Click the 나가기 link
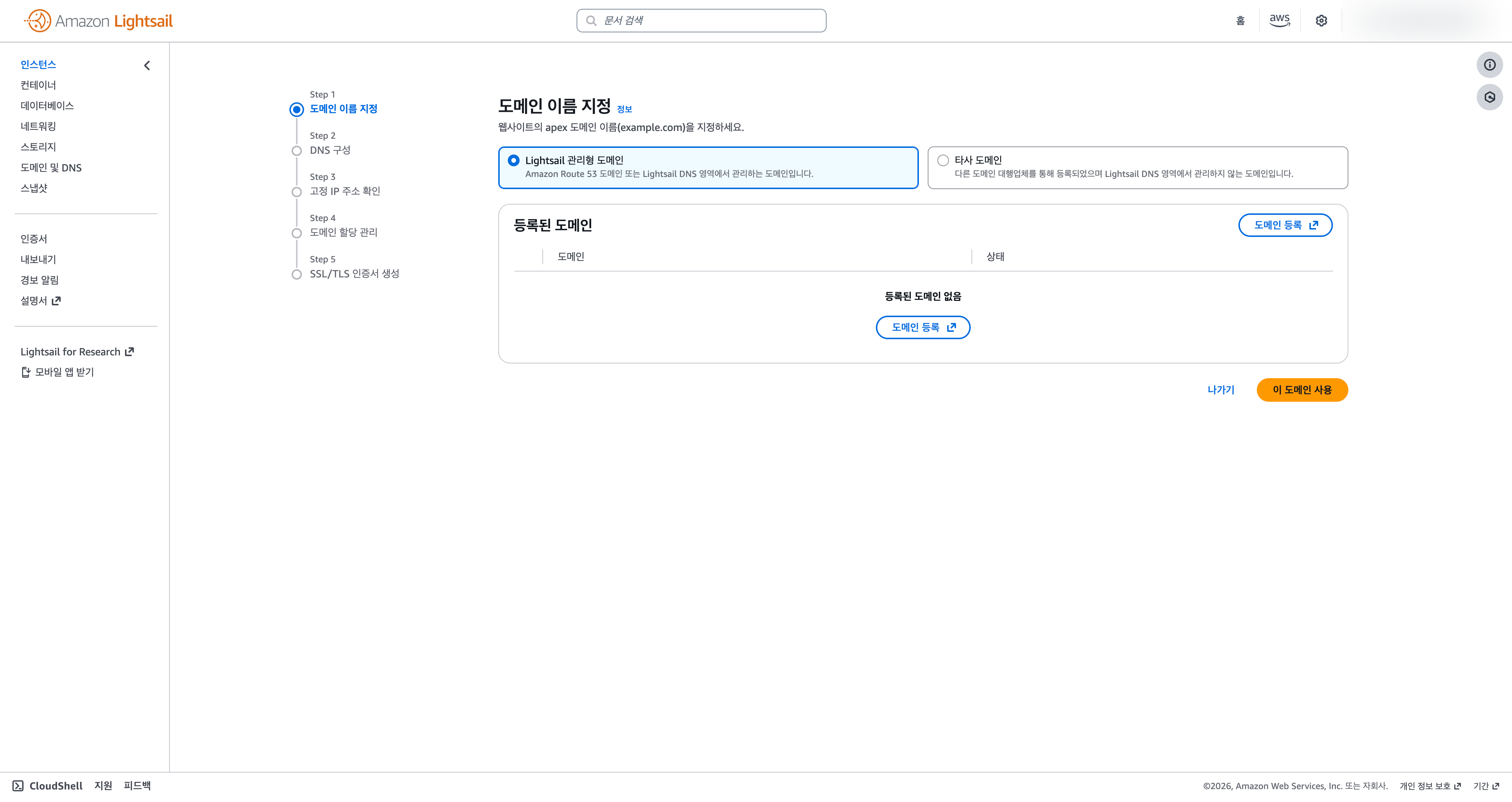Screen dimensions: 1512x802 1221,390
